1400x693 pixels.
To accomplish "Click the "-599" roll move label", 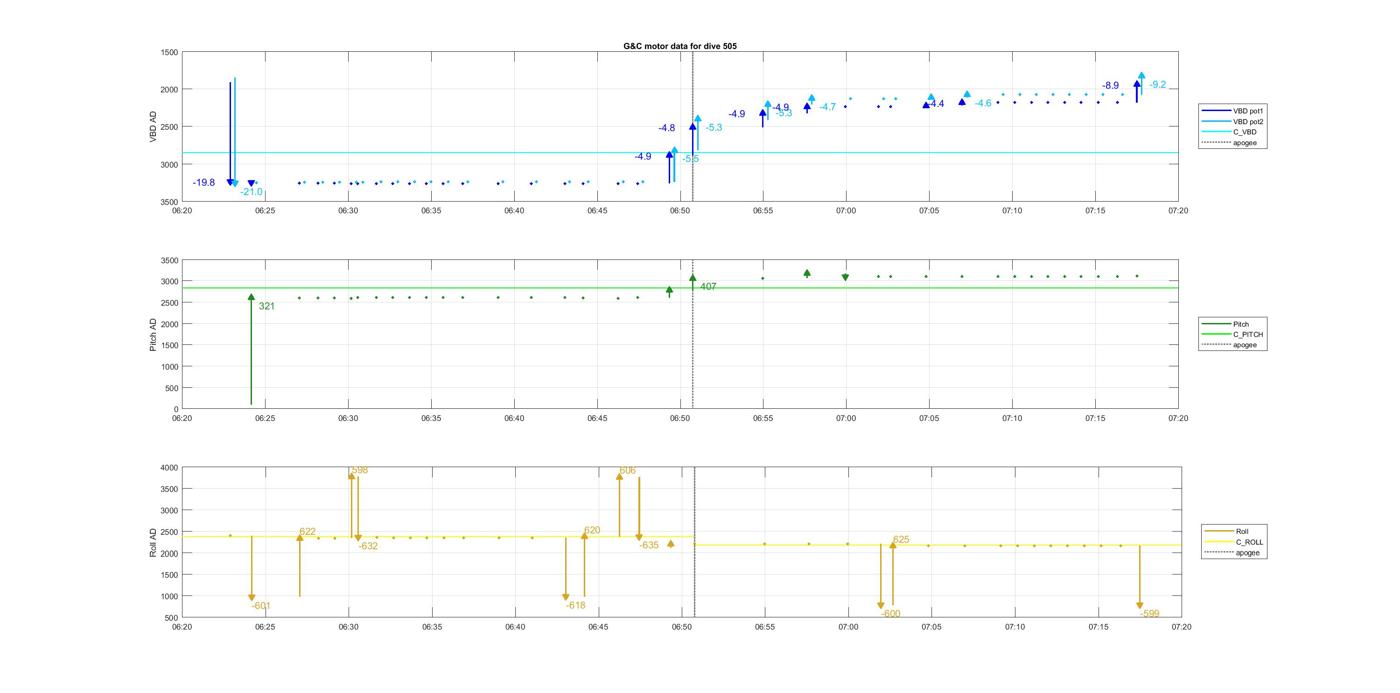I will [x=1150, y=614].
